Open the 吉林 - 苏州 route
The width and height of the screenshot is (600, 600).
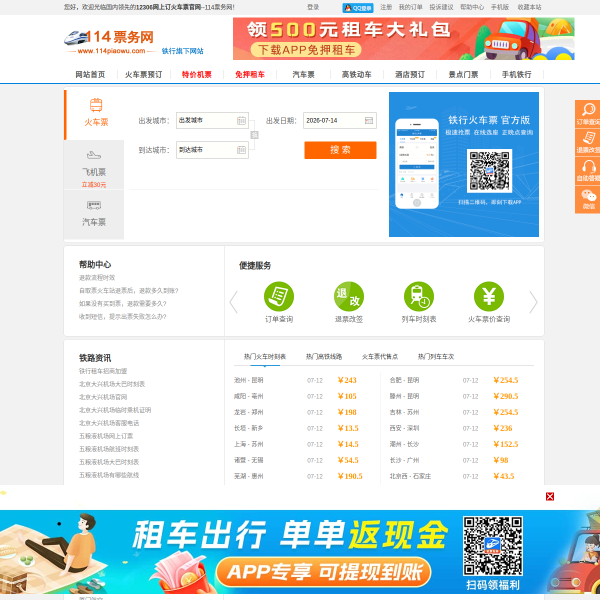coord(404,412)
